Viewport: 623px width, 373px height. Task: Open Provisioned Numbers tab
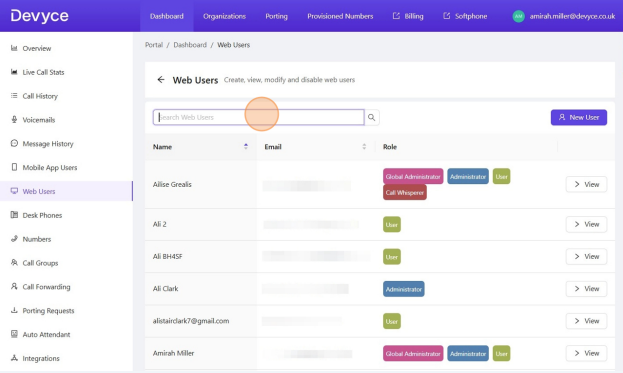[x=340, y=16]
